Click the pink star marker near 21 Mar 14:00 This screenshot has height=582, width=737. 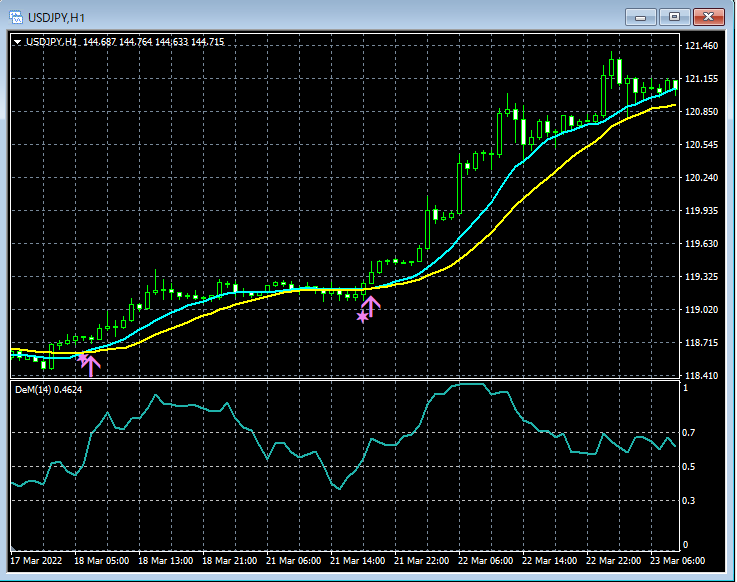(362, 317)
